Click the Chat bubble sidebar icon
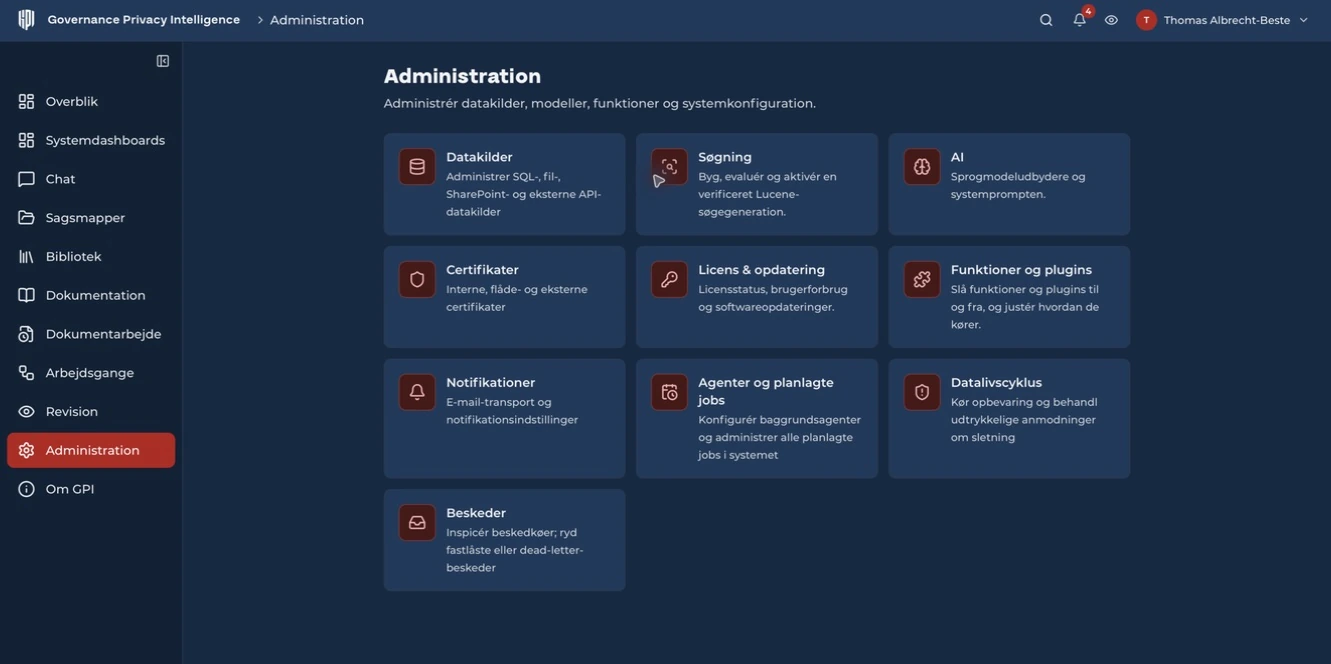The width and height of the screenshot is (1331, 664). (x=26, y=179)
